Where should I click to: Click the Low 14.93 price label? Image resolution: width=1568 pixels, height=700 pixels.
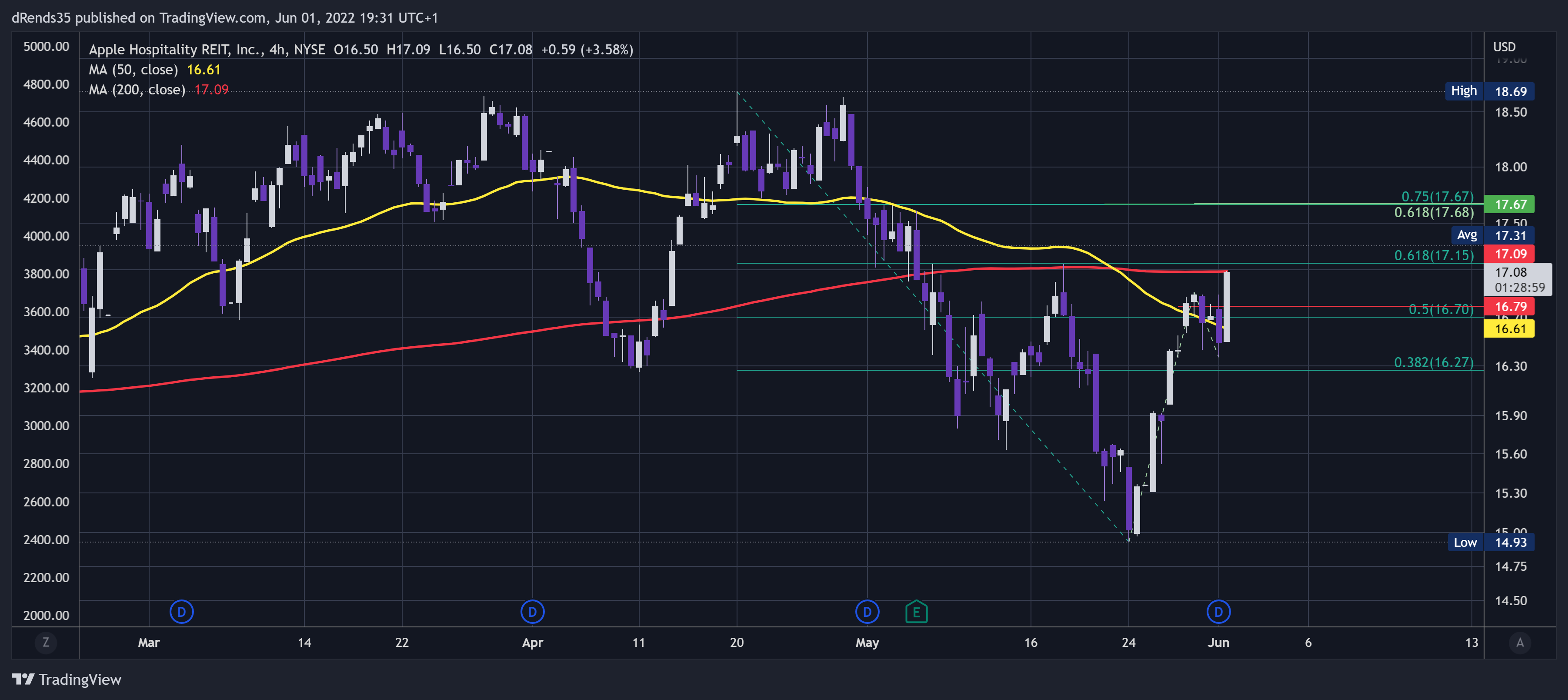tap(1491, 542)
